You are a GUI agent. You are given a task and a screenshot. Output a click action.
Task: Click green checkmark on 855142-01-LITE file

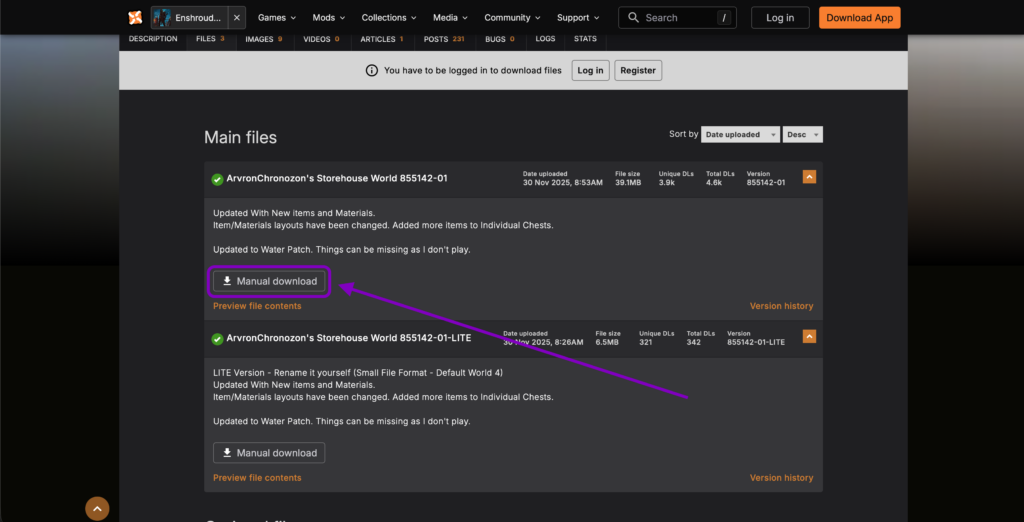217,339
